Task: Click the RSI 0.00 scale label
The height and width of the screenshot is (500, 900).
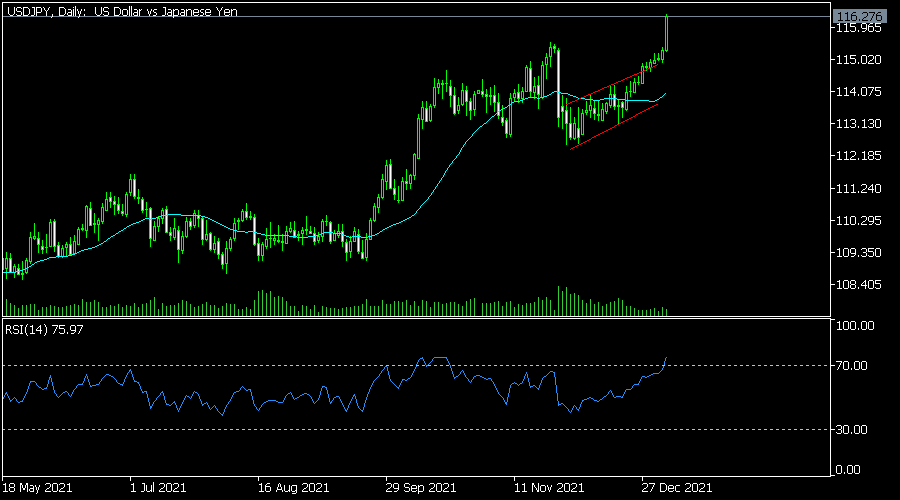Action: [848, 470]
